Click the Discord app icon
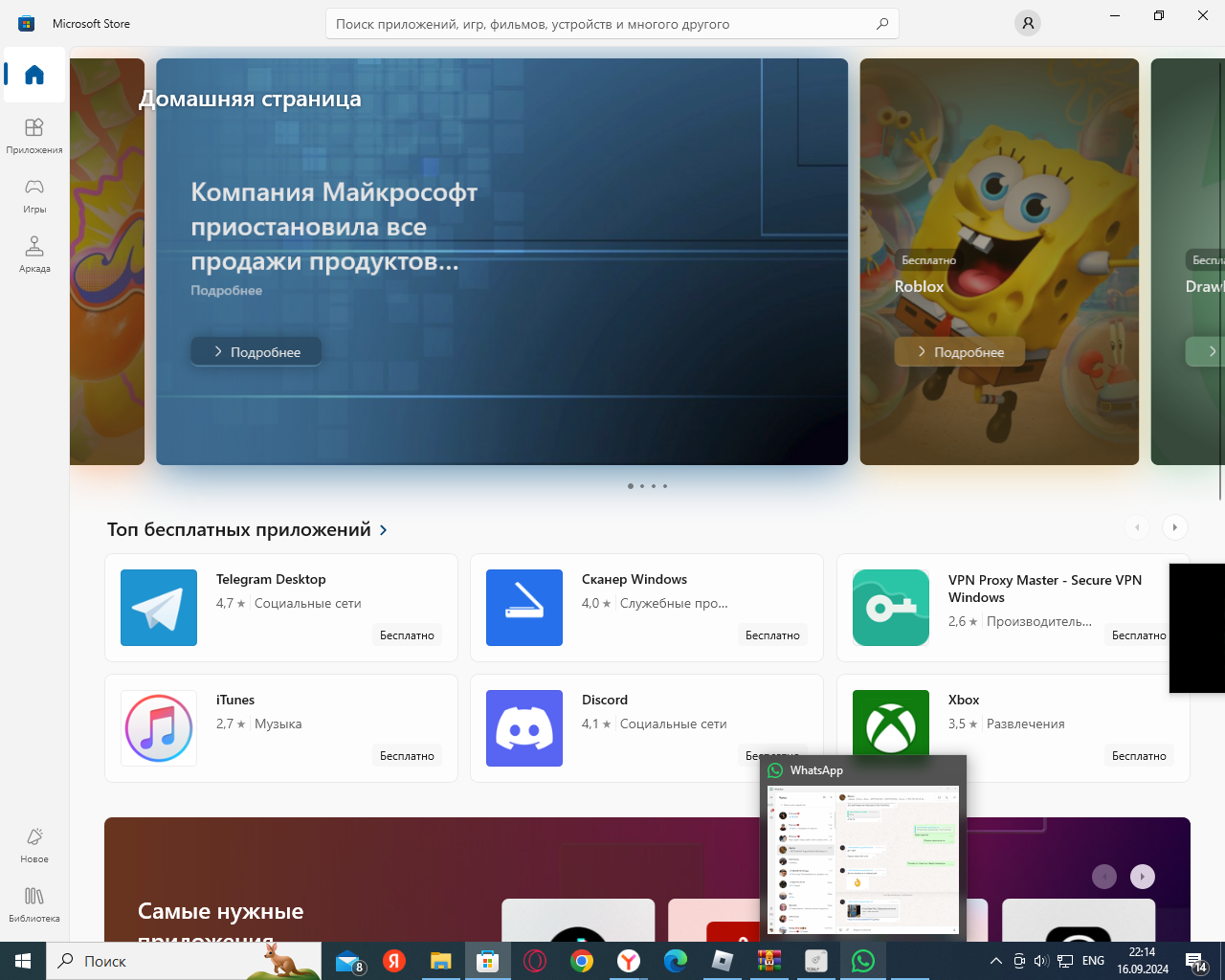This screenshot has height=980, width=1225. (524, 728)
